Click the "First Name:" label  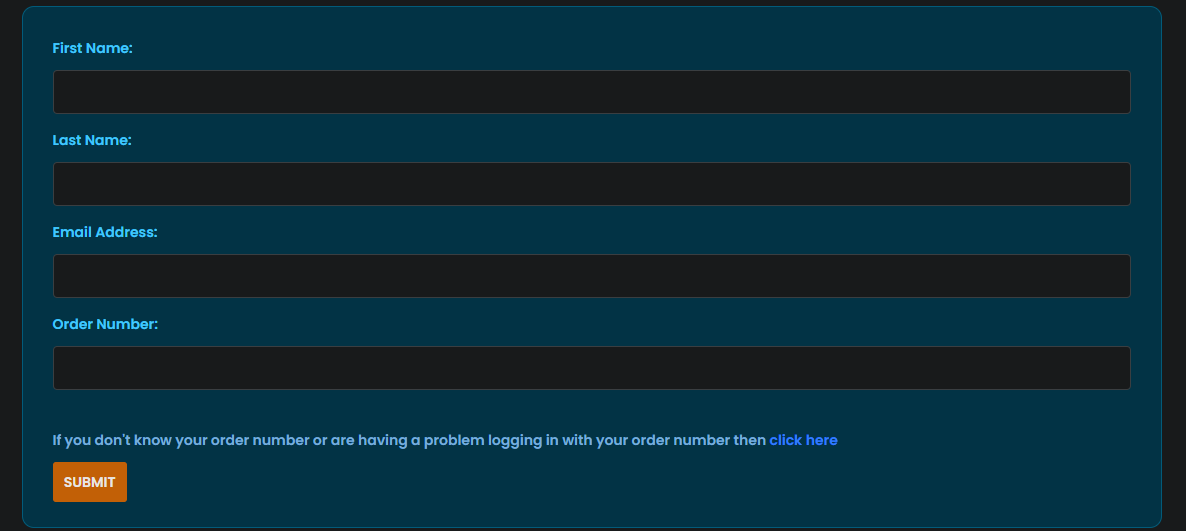92,48
